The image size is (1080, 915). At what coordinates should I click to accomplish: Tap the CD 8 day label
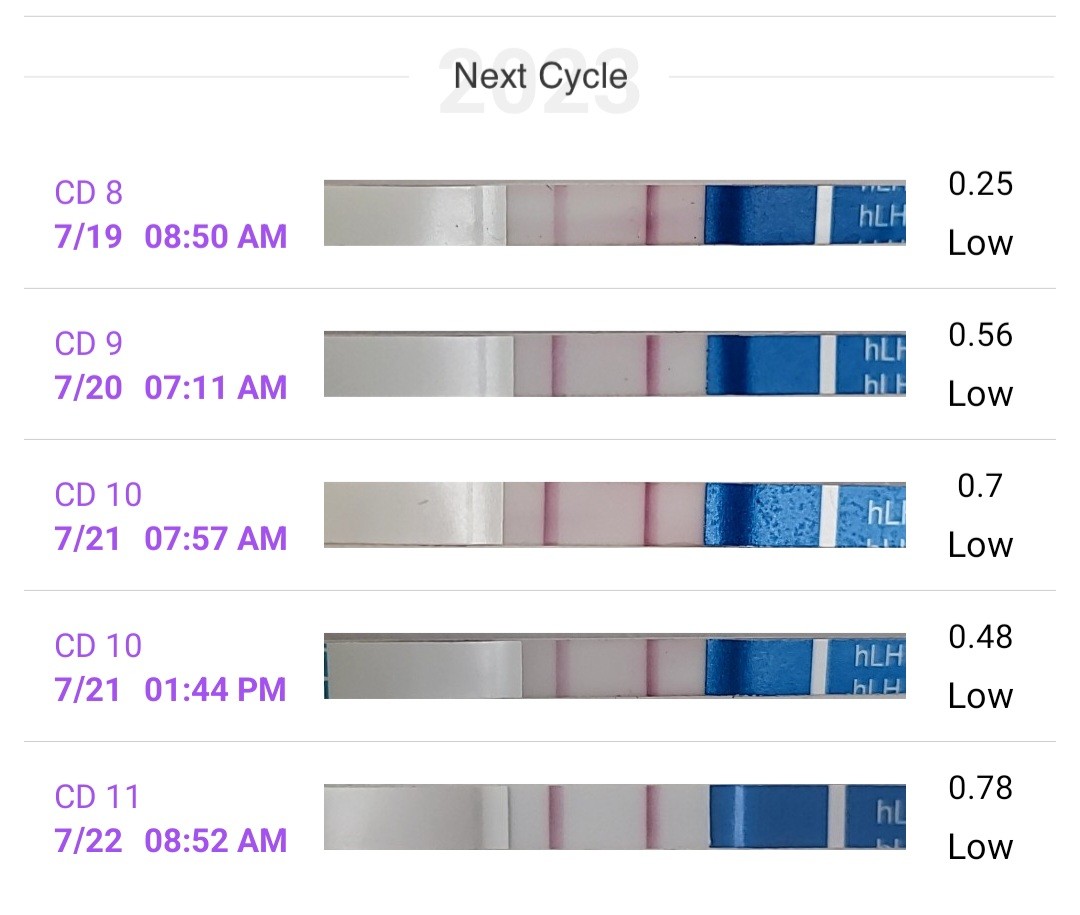[x=89, y=193]
